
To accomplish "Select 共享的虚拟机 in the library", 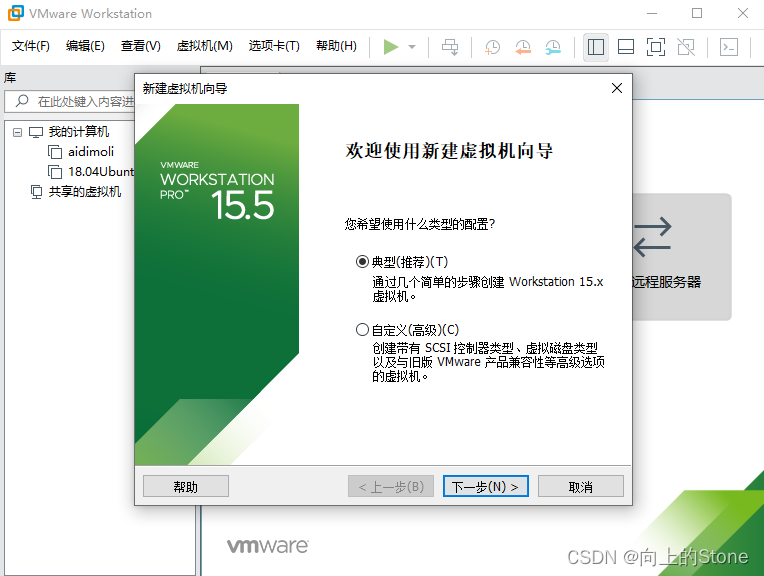I will tap(85, 192).
